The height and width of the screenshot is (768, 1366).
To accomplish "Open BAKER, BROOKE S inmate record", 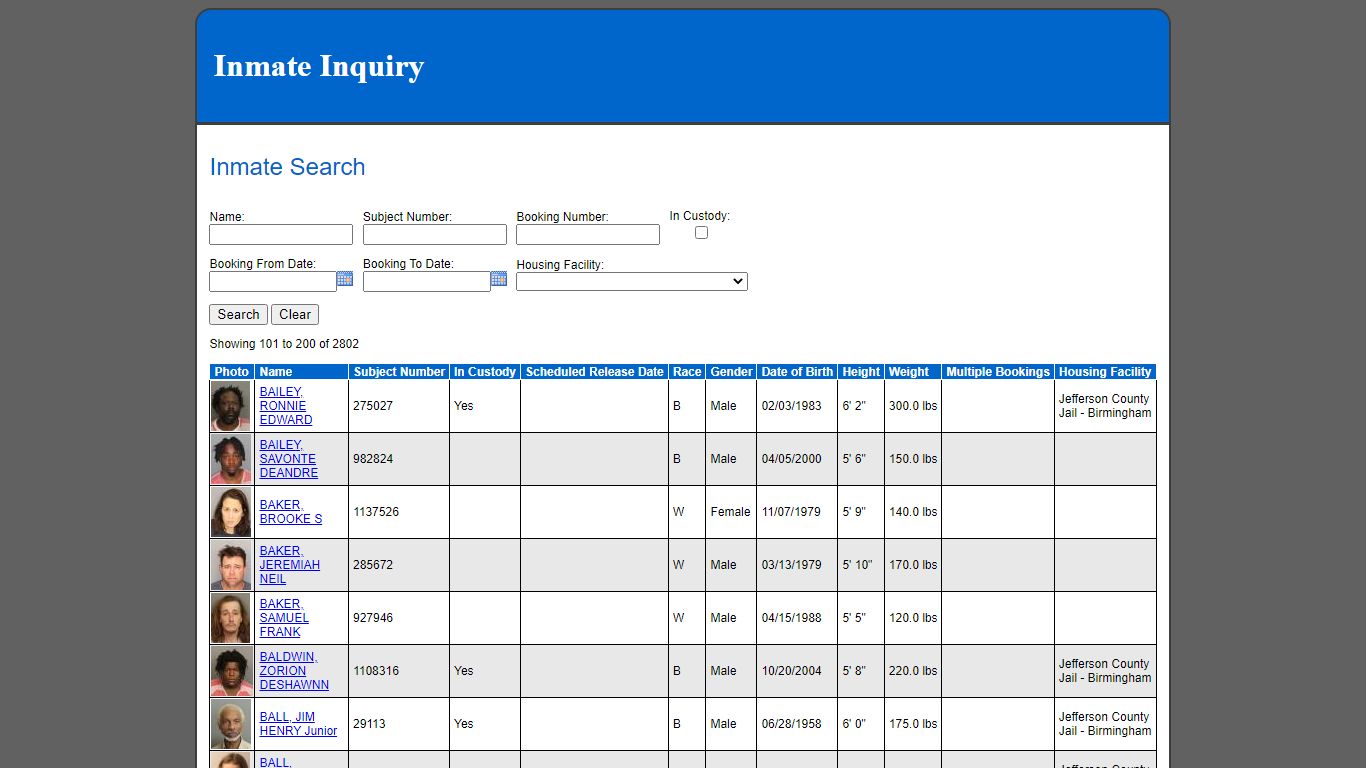I will [291, 512].
